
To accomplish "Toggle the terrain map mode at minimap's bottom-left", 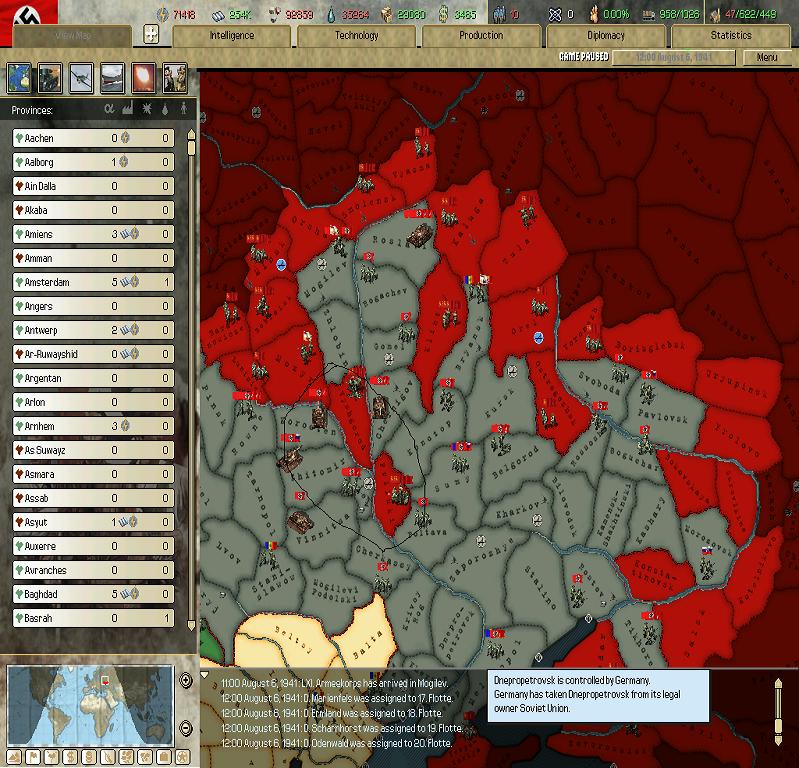I will point(15,756).
